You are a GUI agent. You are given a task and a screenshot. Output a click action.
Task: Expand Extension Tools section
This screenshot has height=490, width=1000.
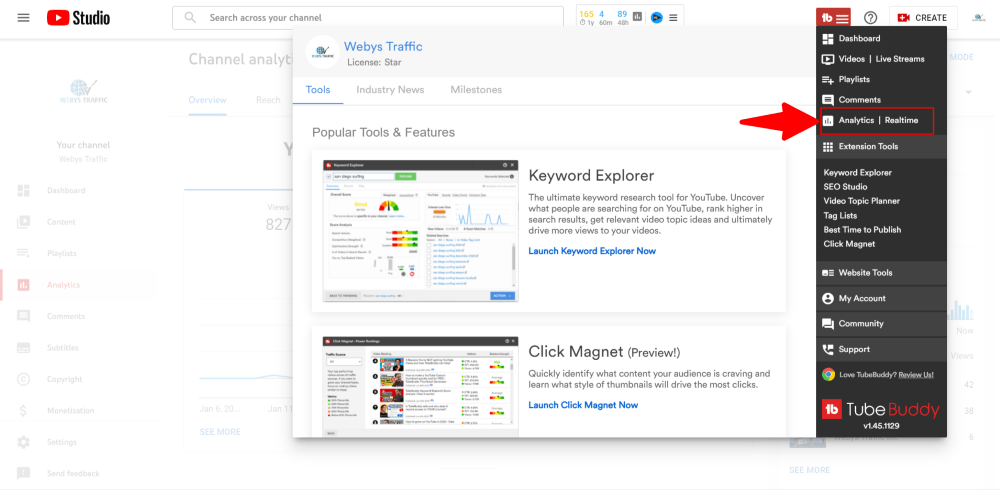click(881, 147)
